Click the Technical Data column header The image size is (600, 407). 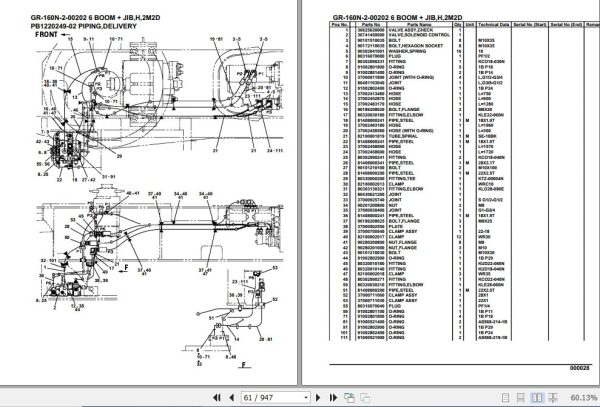click(493, 24)
